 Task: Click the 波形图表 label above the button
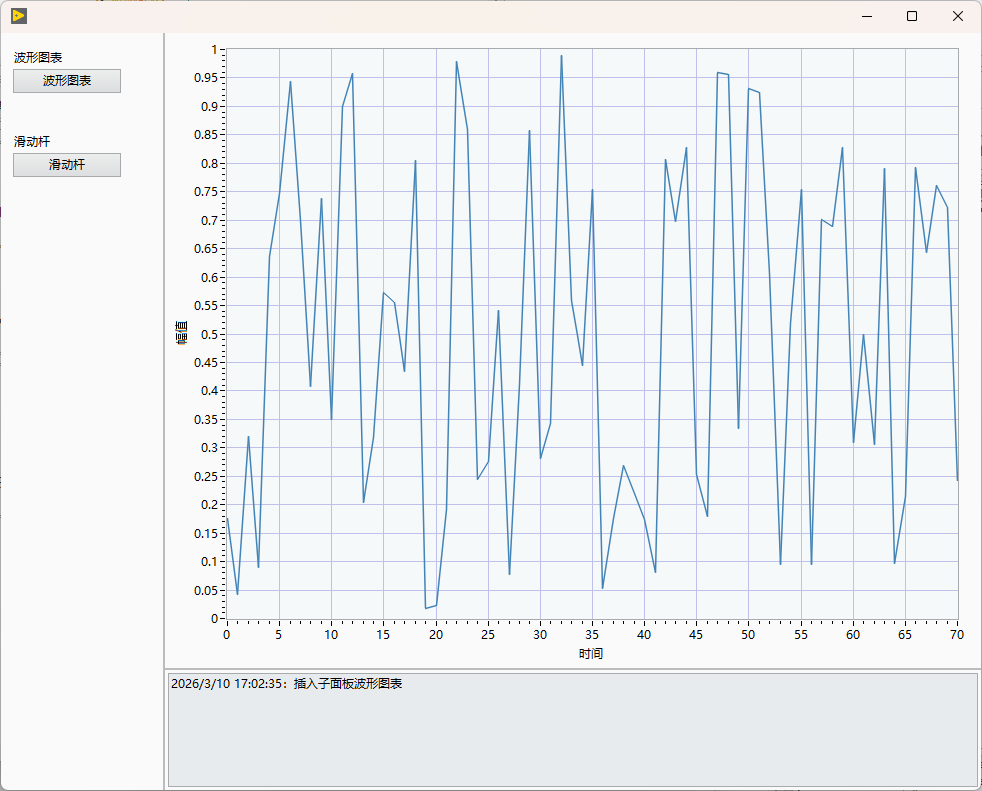tap(38, 58)
